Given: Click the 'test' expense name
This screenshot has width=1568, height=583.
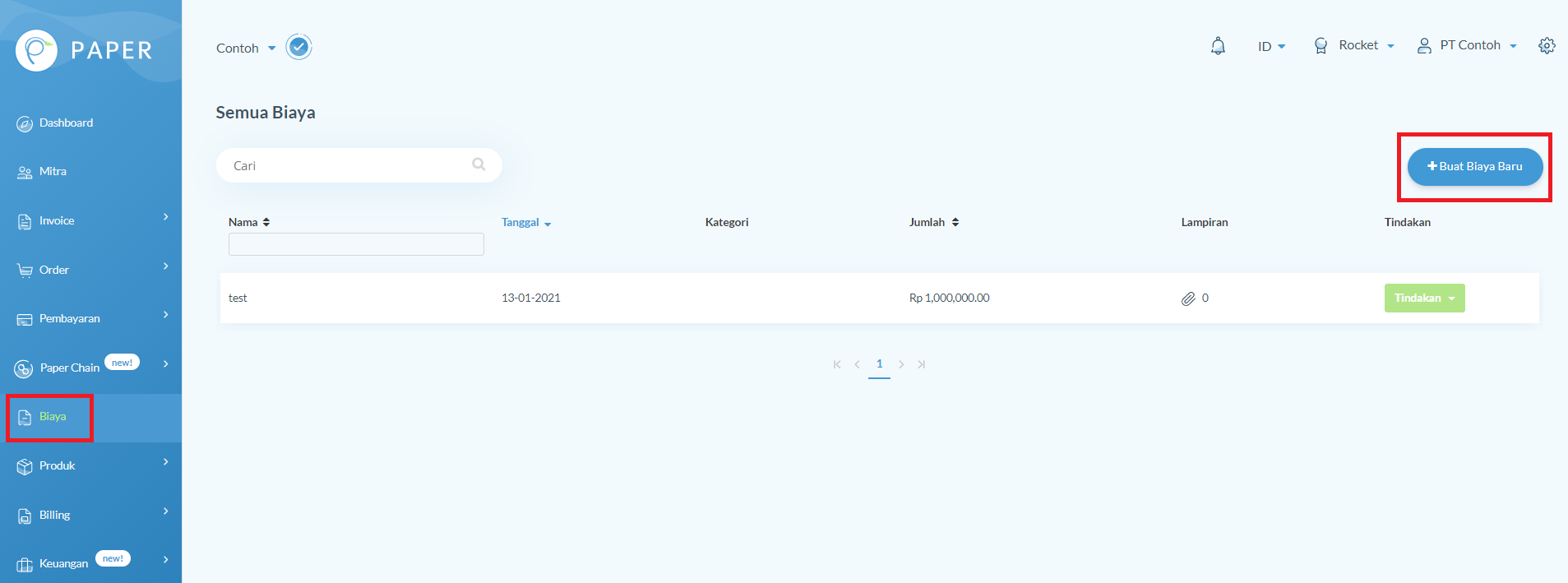Looking at the screenshot, I should click(238, 298).
